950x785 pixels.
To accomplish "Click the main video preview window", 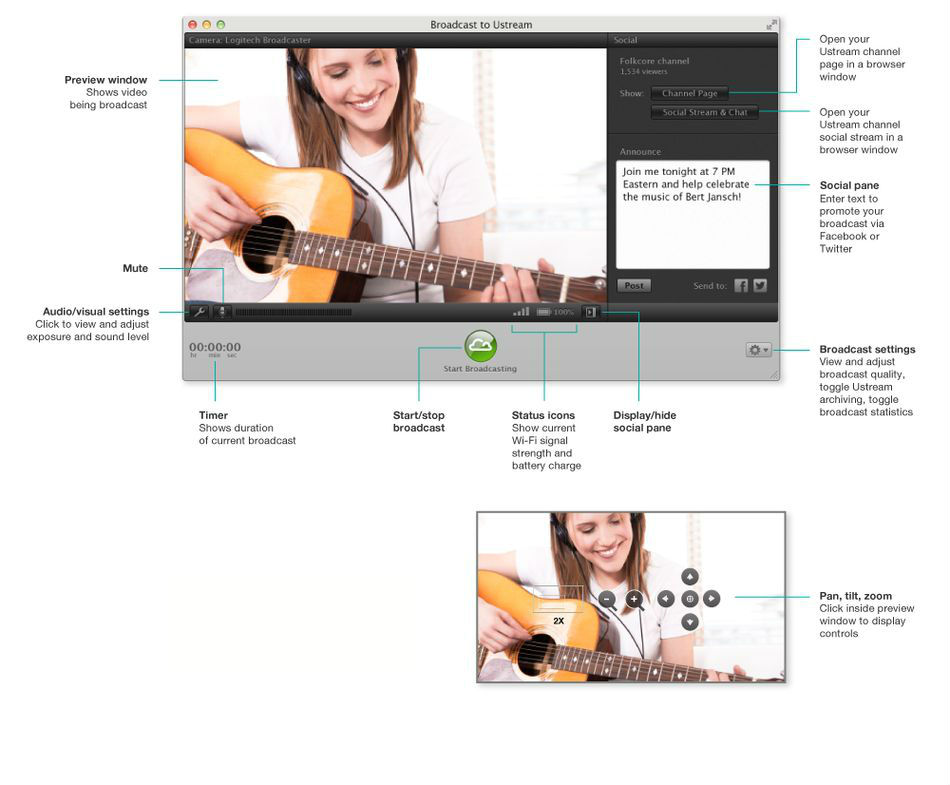I will 396,175.
